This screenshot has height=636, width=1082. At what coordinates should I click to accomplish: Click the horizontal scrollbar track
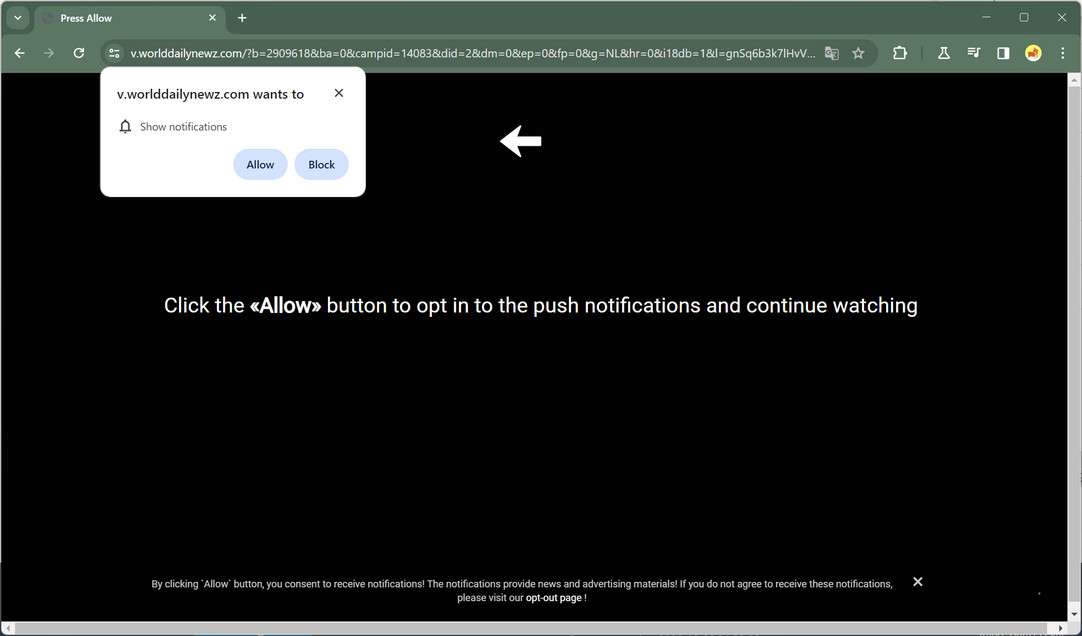[x=535, y=628]
